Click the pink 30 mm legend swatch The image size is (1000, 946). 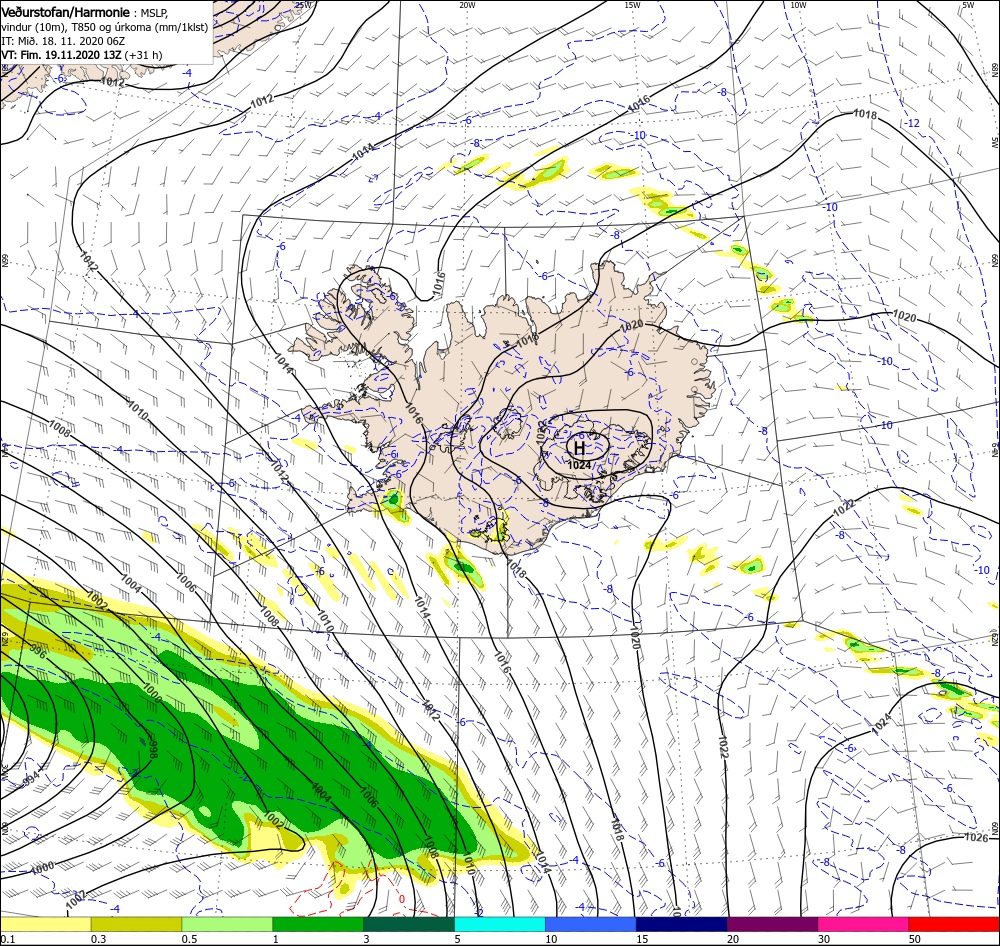click(x=863, y=924)
